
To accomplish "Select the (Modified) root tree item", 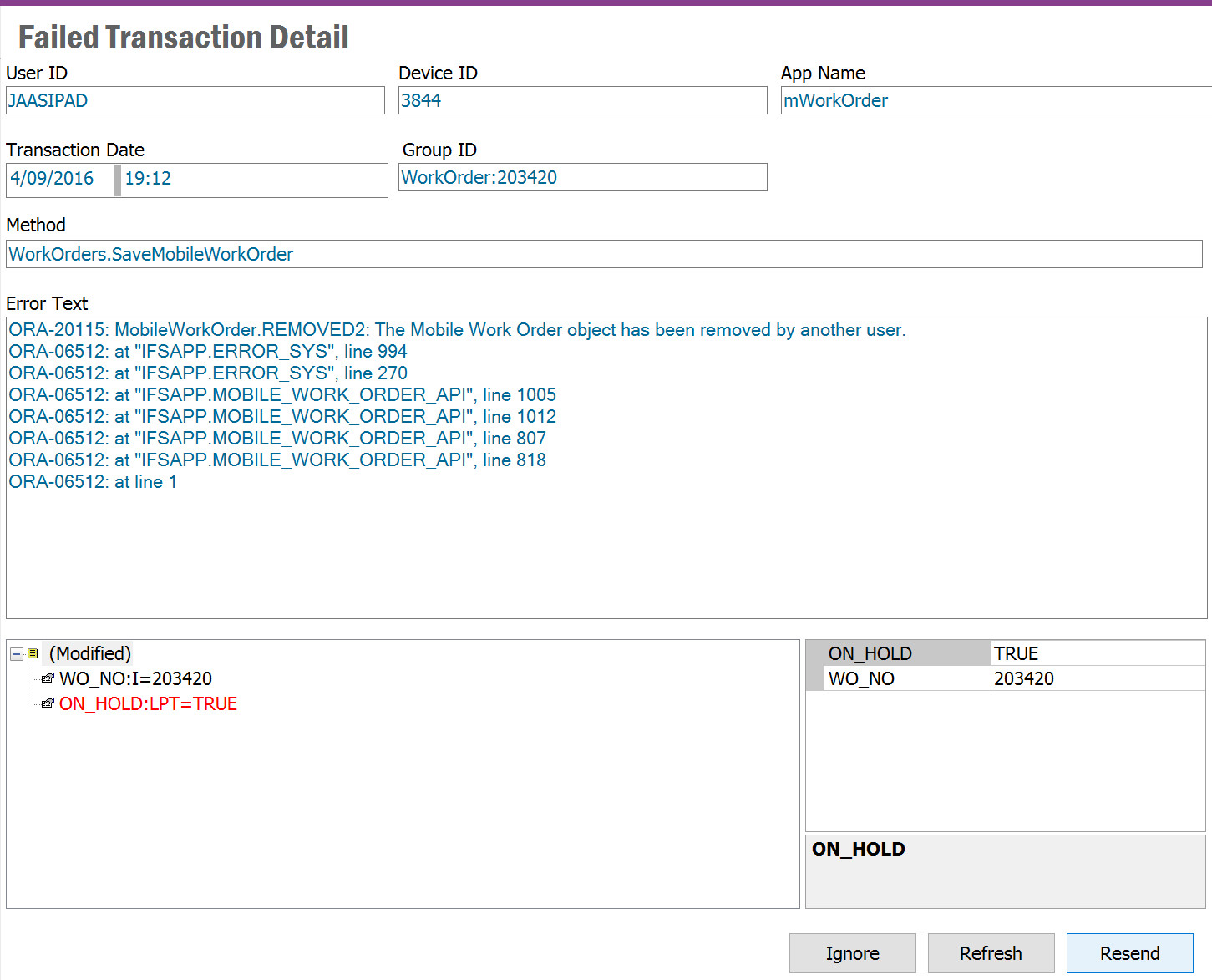I will click(x=90, y=654).
